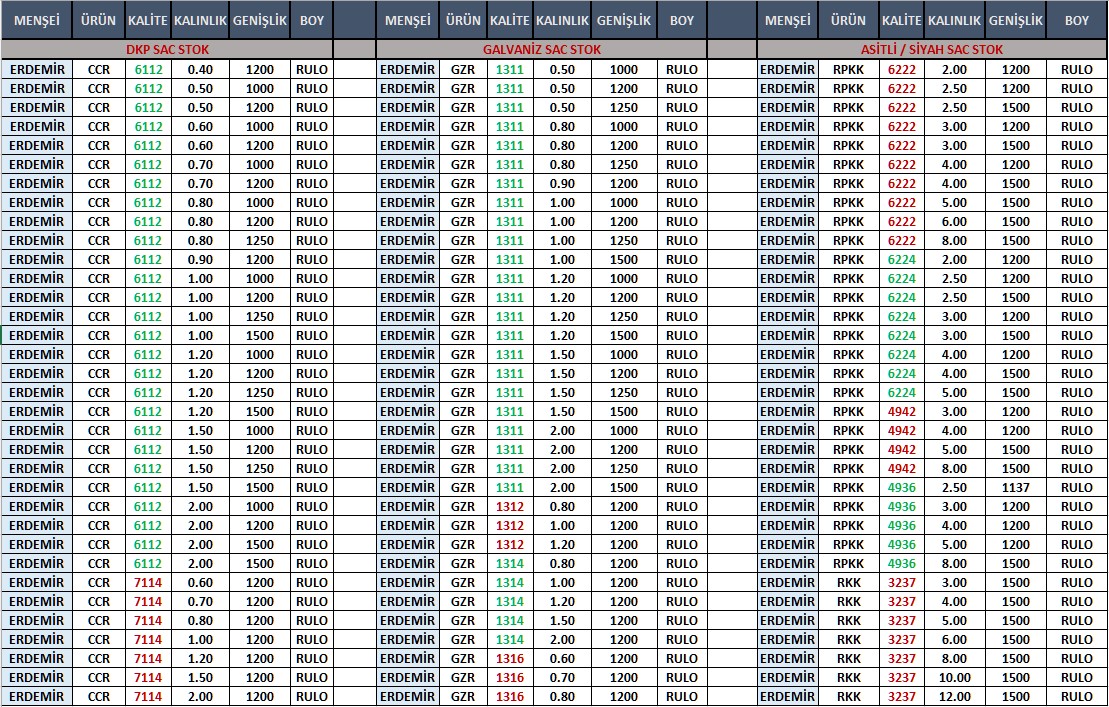1109x707 pixels.
Task: Select RULO cell in the 1137 width row
Action: click(x=1076, y=487)
